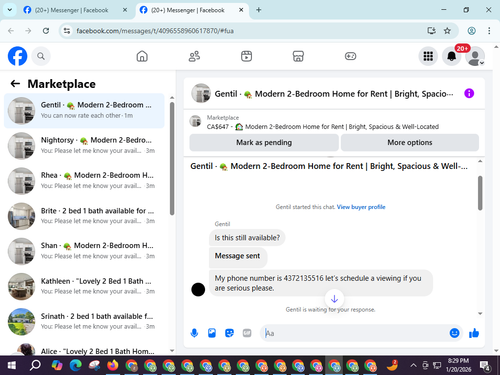Bookmark this page with the star

(x=447, y=31)
